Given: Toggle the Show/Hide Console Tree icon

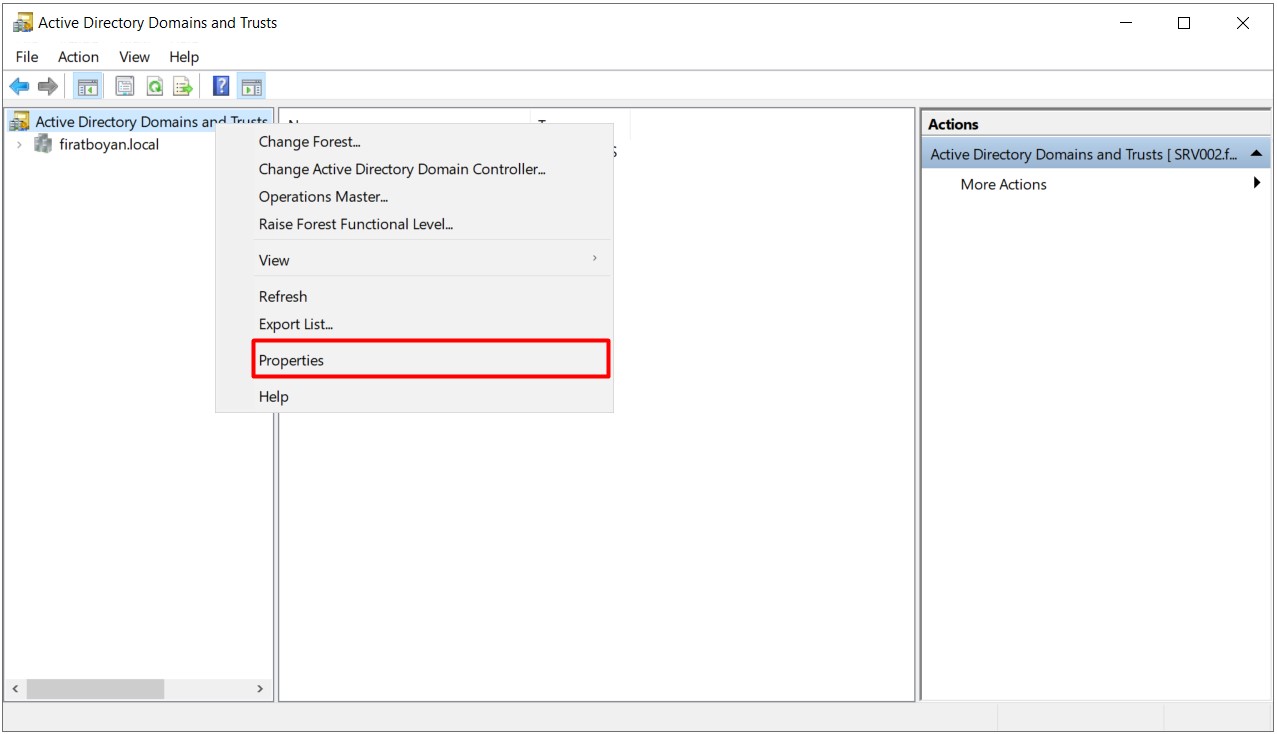Looking at the screenshot, I should [x=88, y=87].
